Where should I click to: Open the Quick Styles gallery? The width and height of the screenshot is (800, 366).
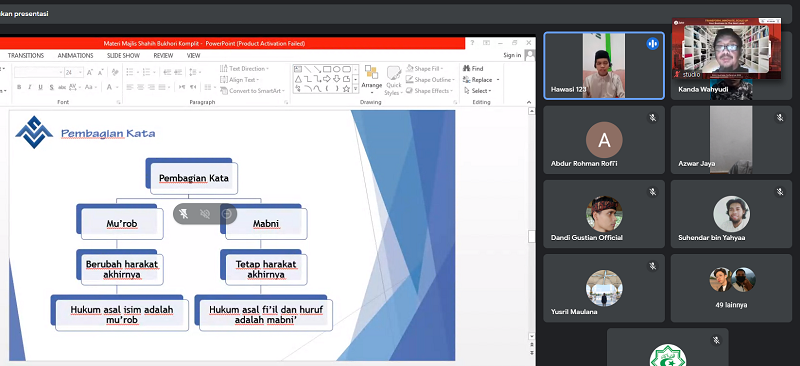click(393, 80)
